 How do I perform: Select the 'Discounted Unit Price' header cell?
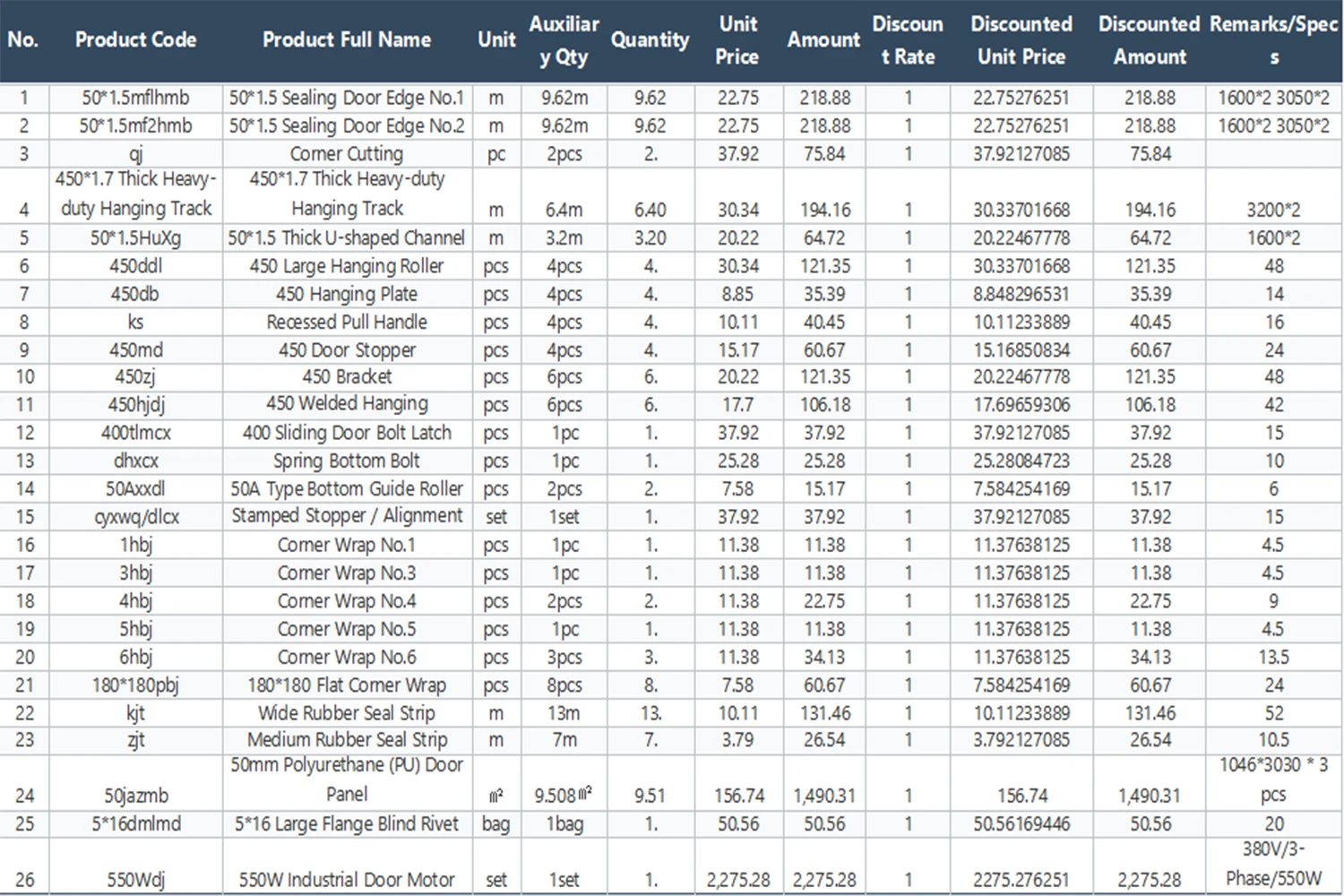[x=1021, y=40]
